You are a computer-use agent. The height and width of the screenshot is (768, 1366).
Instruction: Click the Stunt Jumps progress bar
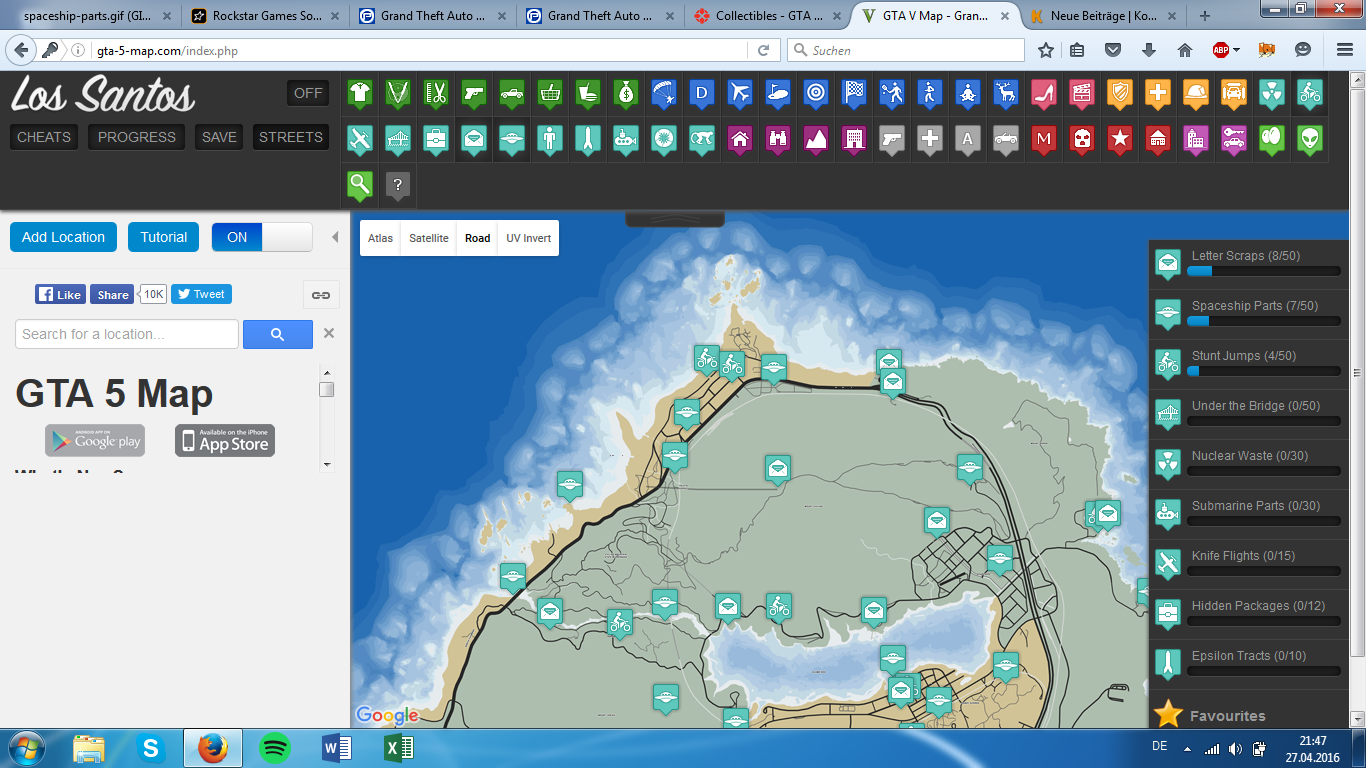coord(1264,371)
